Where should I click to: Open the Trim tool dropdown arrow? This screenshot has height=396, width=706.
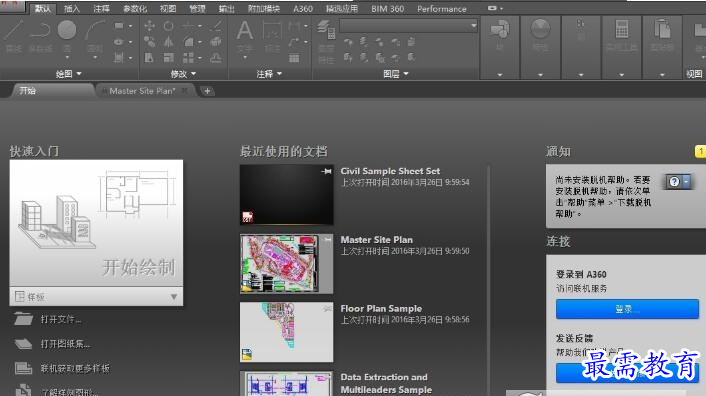coord(200,26)
